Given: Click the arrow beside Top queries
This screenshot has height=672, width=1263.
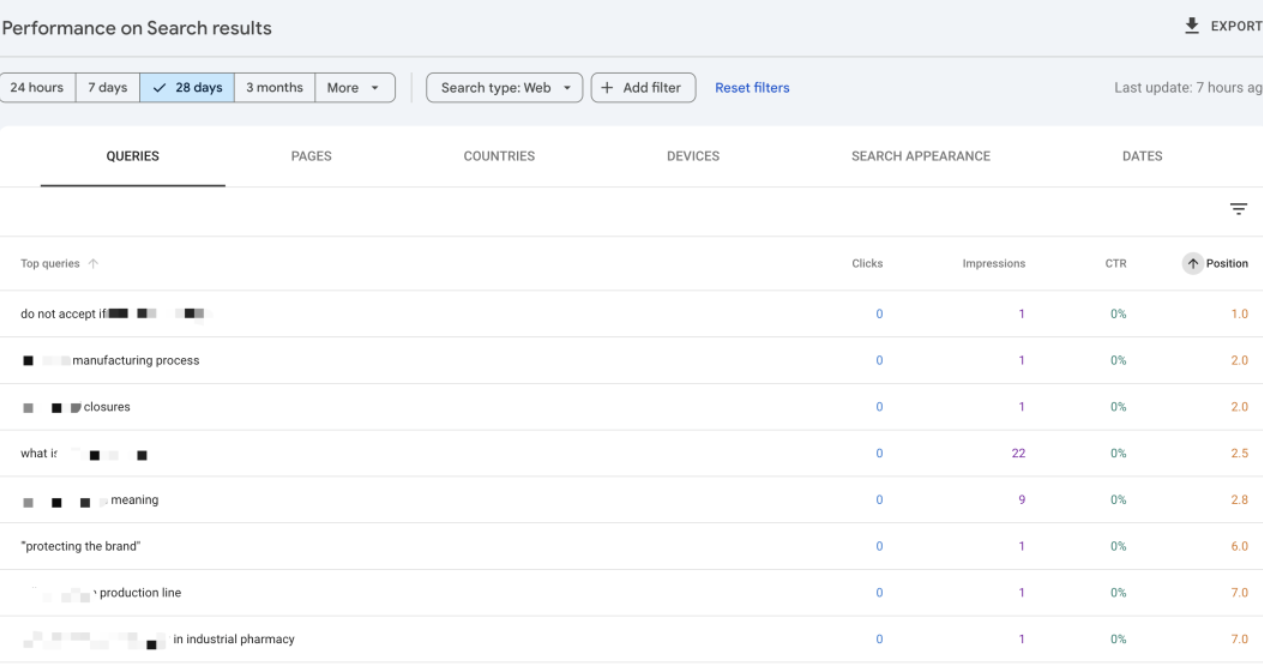Looking at the screenshot, I should pos(94,264).
